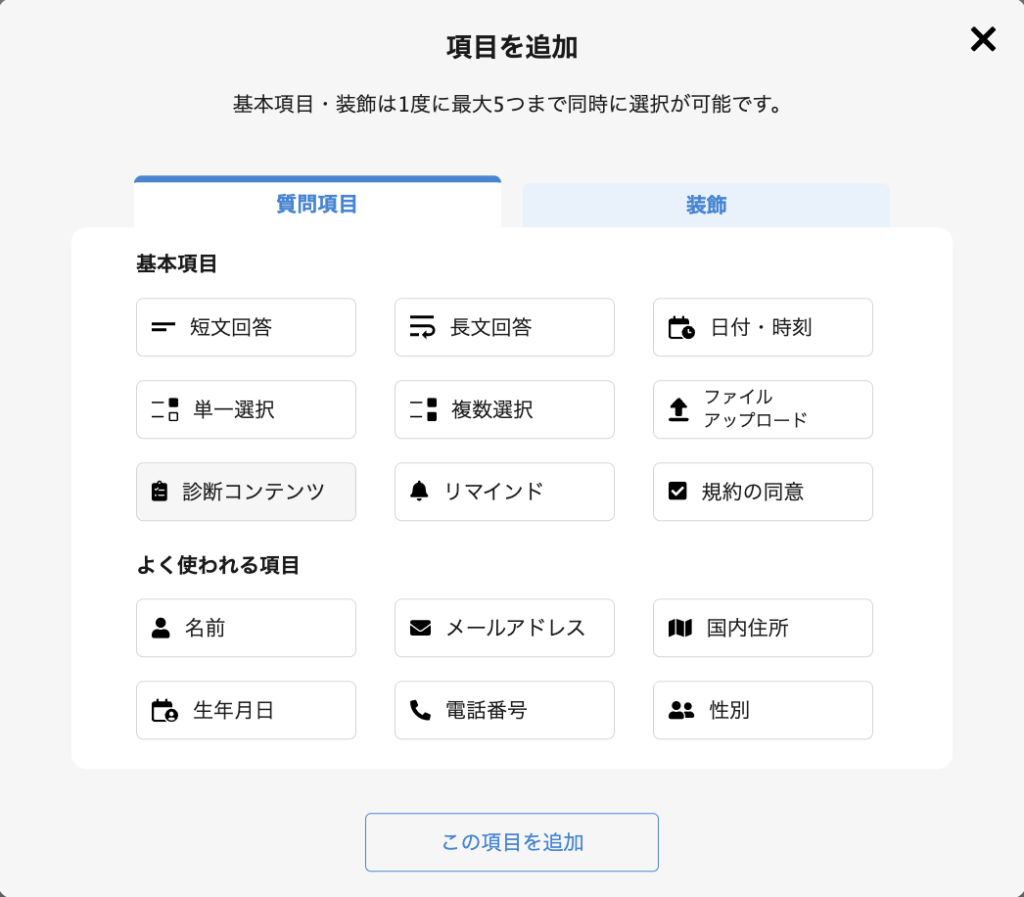Click the diagnosis content (診断コンテンツ) clipboard icon

(159, 491)
